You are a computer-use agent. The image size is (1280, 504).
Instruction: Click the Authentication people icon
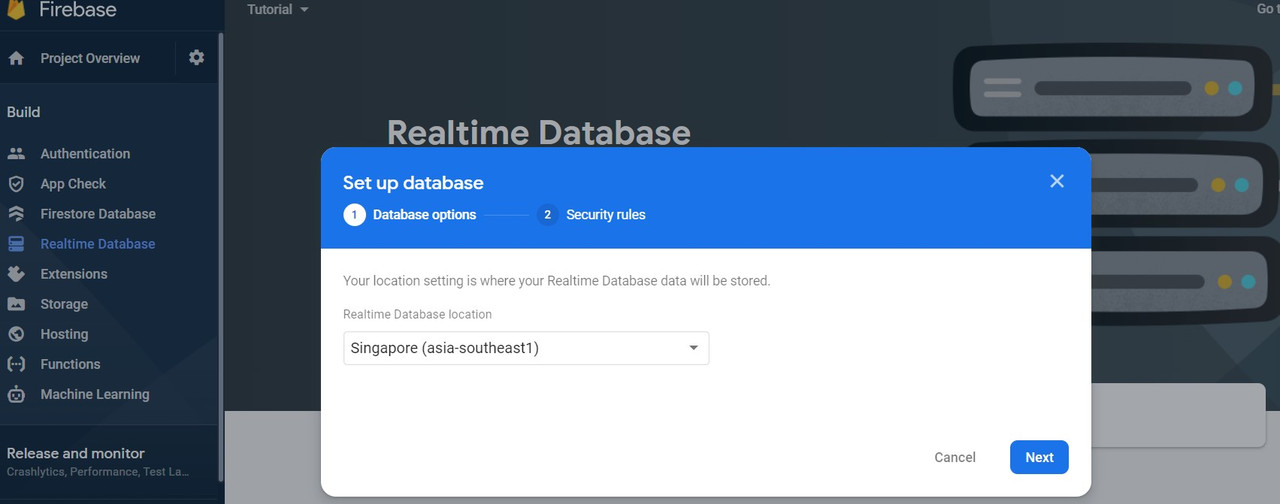(16, 154)
